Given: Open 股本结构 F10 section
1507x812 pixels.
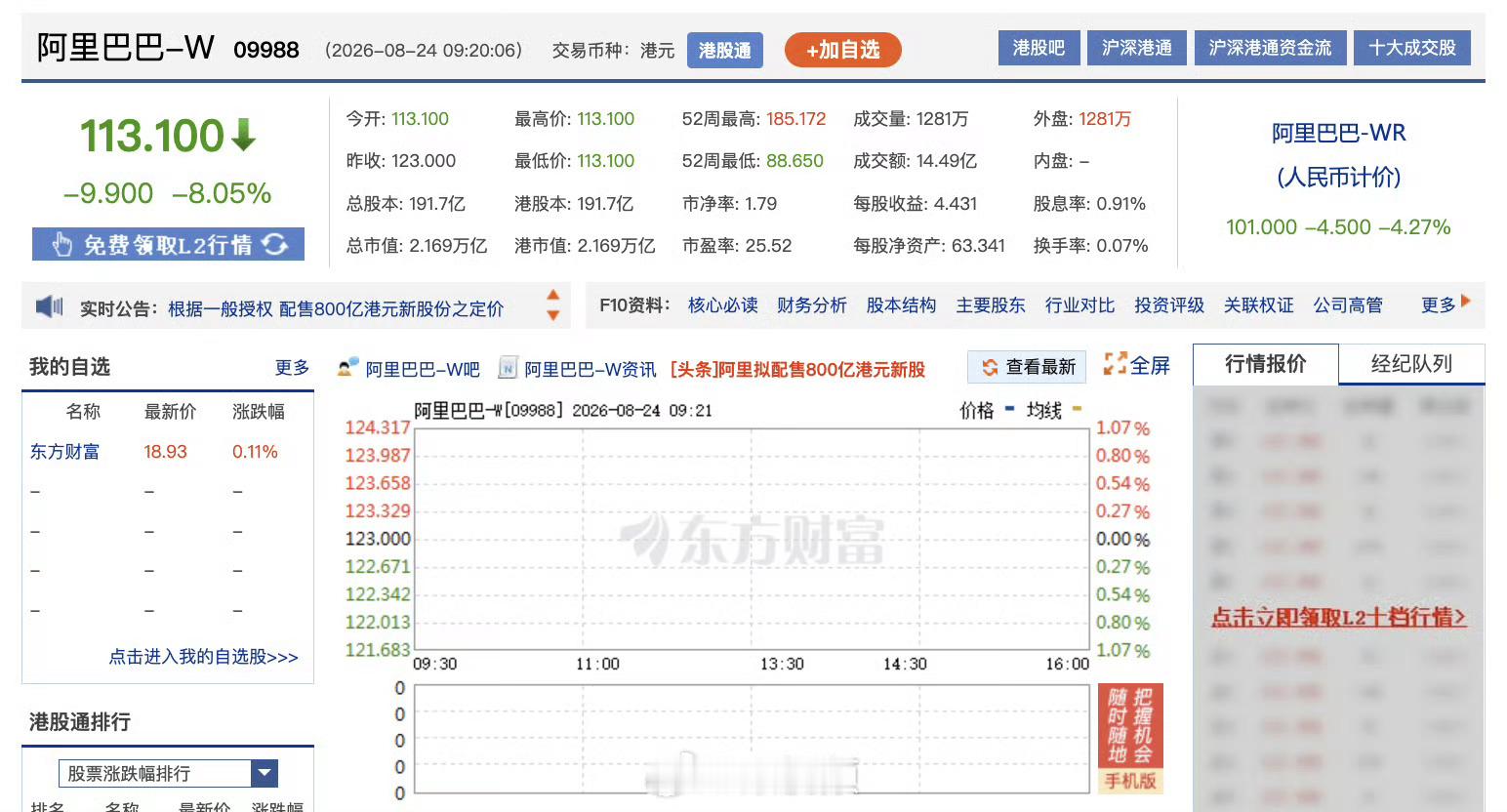Looking at the screenshot, I should (x=901, y=305).
